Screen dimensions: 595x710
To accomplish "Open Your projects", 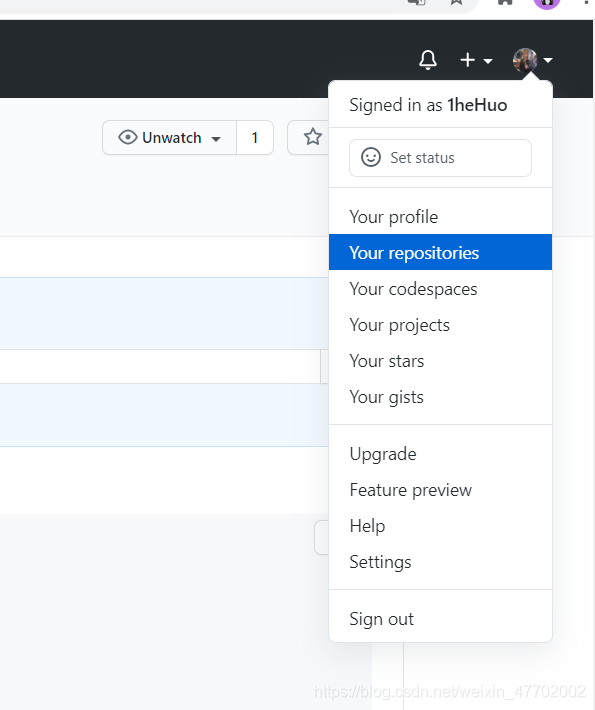I will click(x=440, y=325).
